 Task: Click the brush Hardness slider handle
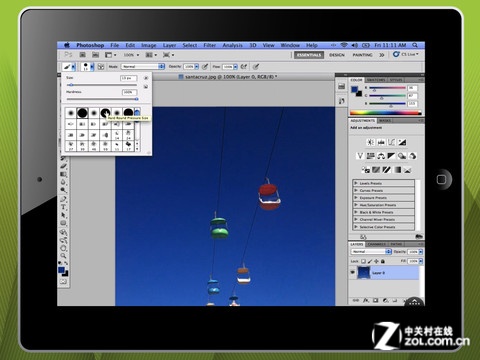[136, 99]
